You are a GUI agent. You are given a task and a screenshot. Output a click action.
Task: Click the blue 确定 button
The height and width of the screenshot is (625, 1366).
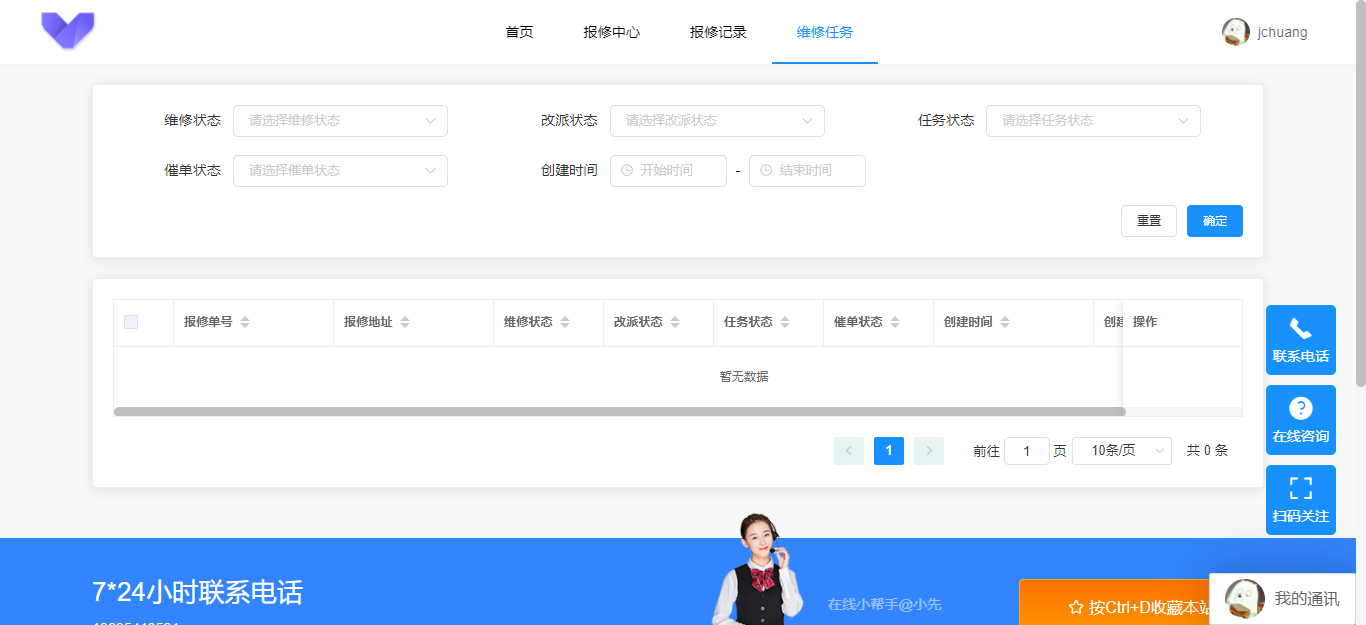[1215, 221]
